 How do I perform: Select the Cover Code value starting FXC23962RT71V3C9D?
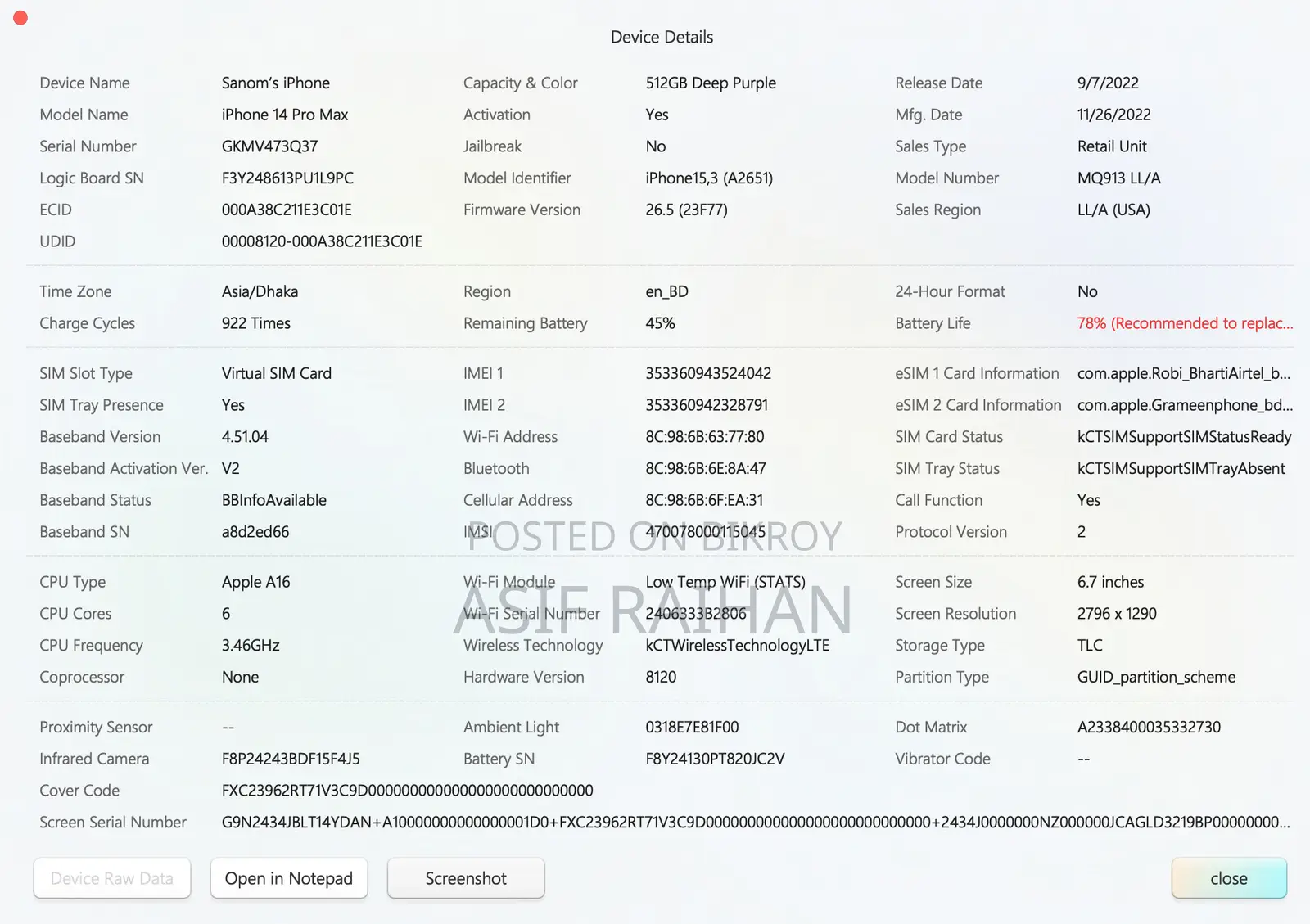(x=408, y=791)
